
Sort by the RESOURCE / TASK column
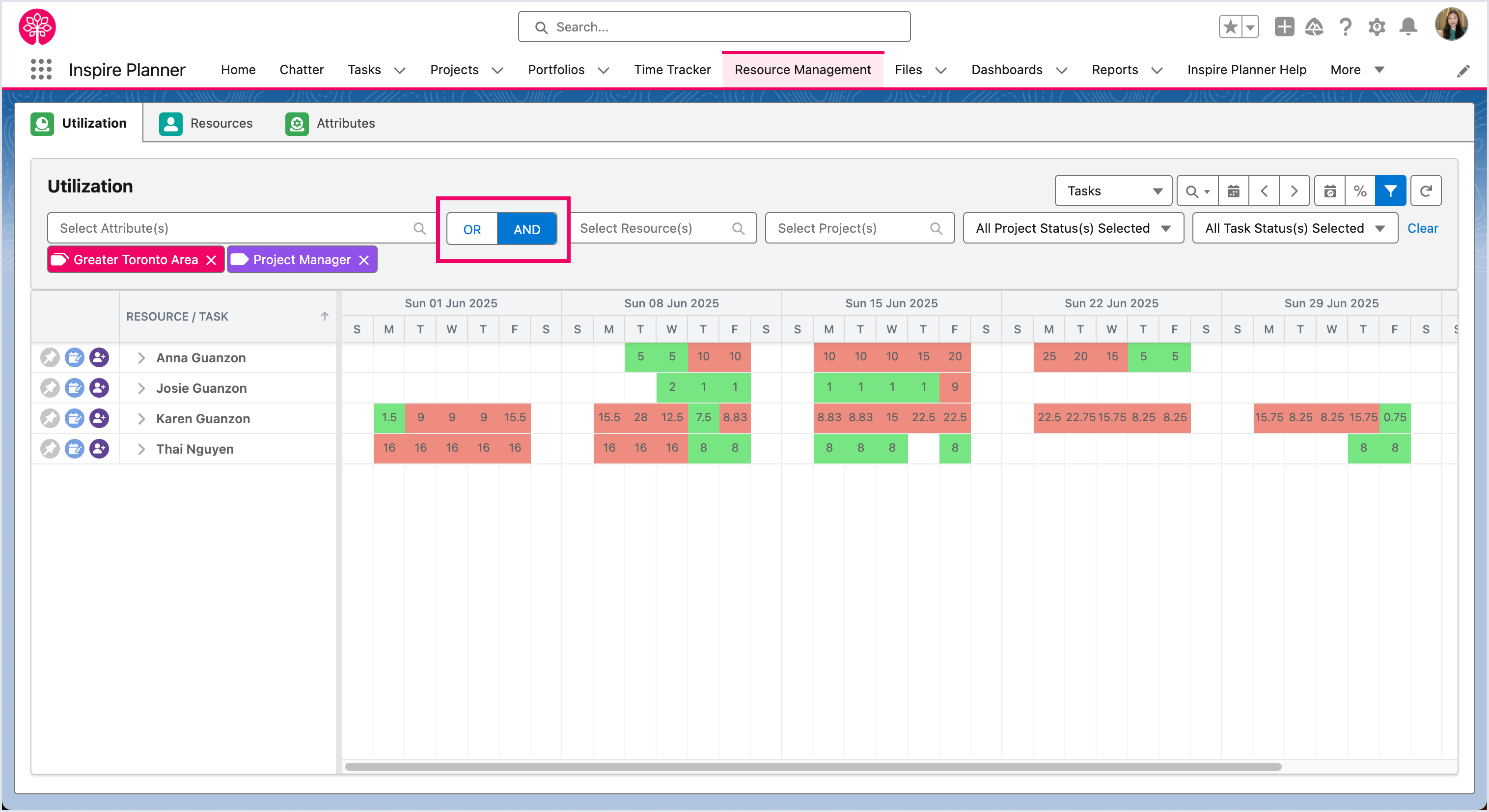[x=228, y=317]
